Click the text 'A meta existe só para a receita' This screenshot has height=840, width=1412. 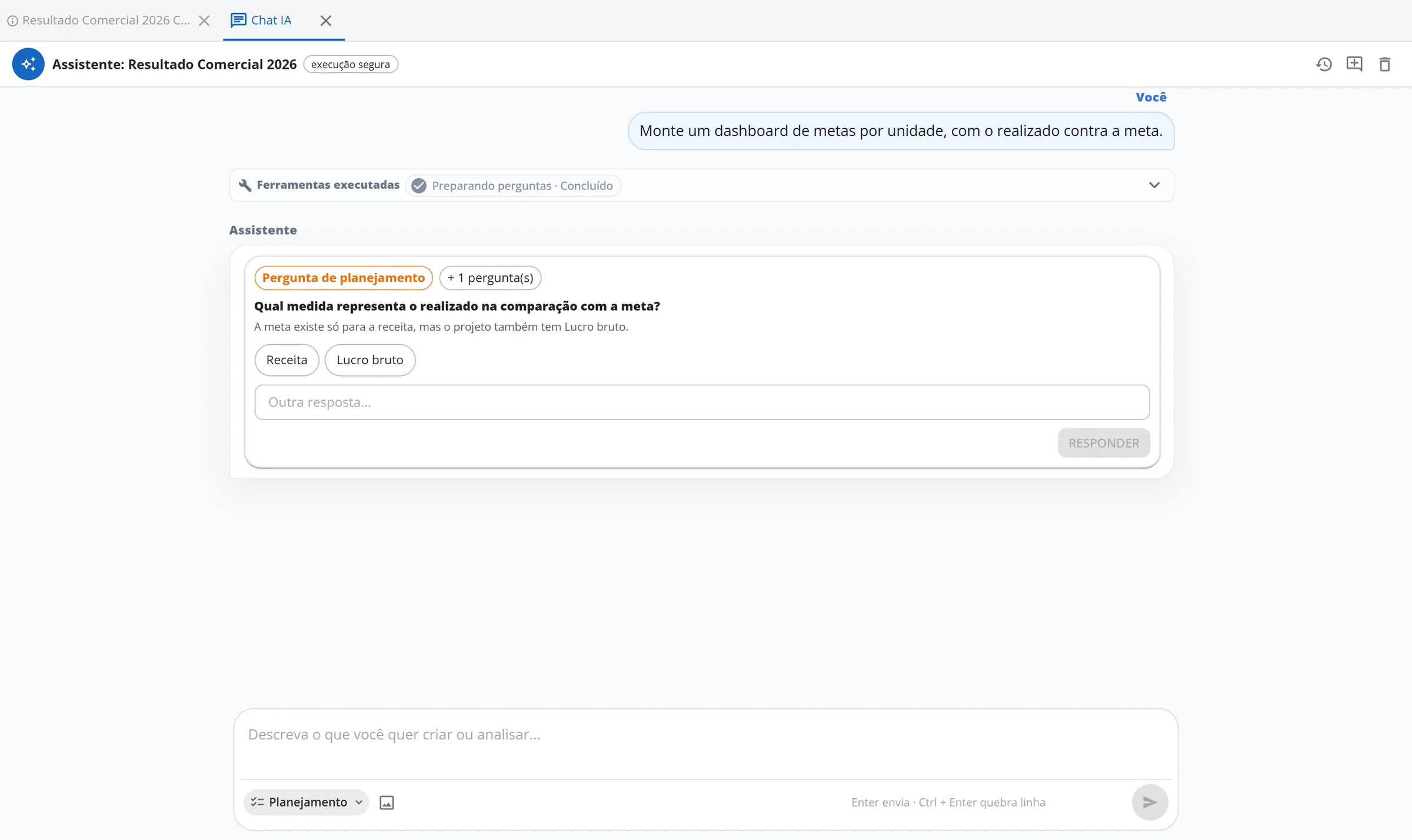pyautogui.click(x=441, y=327)
